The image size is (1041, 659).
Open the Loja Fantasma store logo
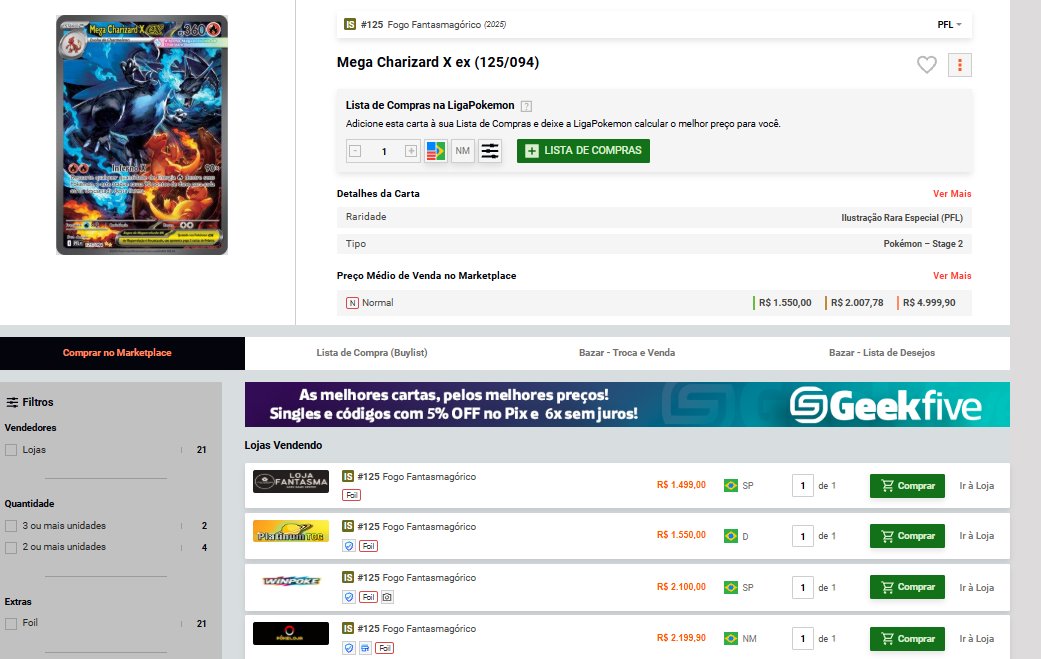click(x=291, y=481)
